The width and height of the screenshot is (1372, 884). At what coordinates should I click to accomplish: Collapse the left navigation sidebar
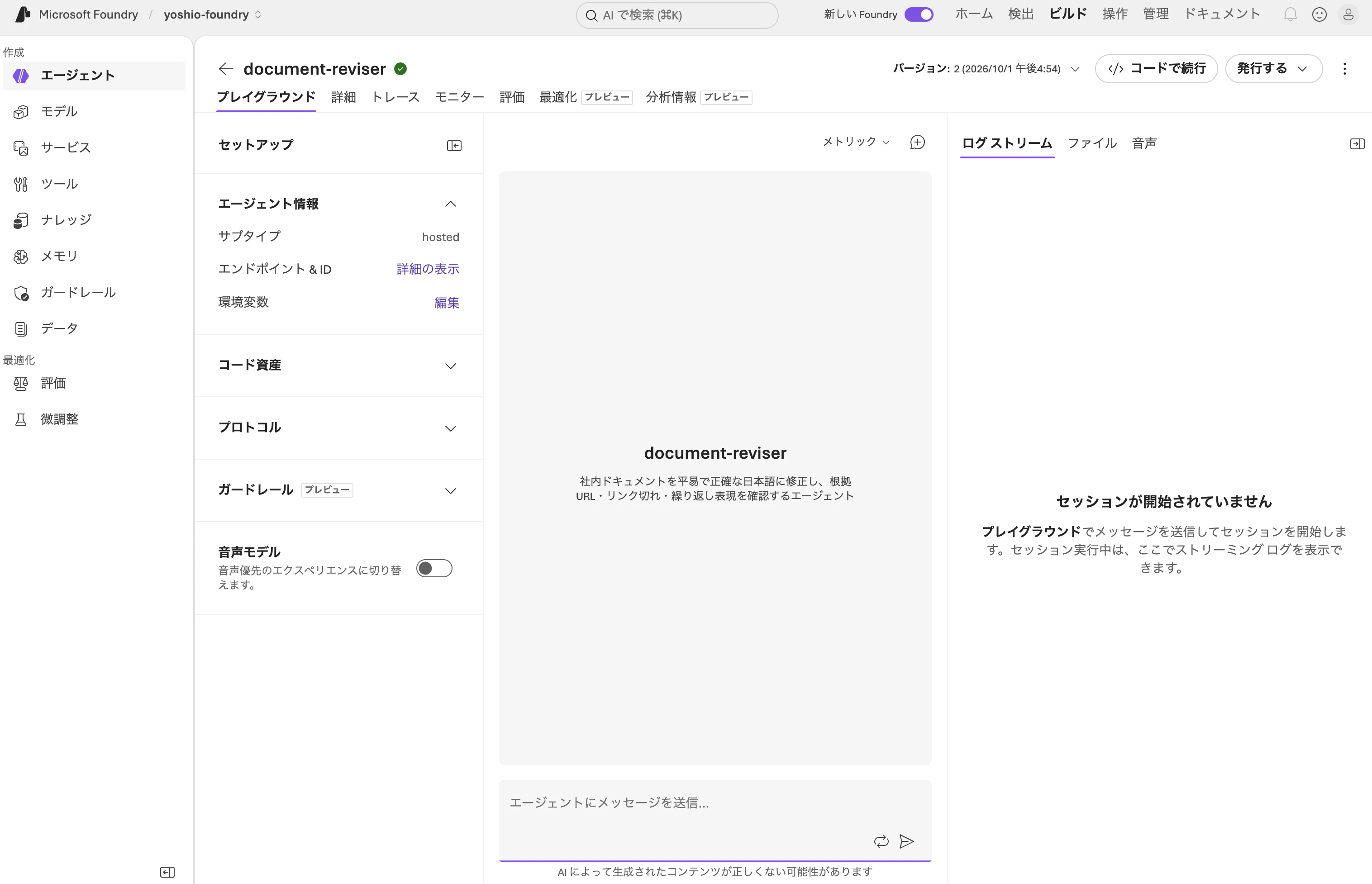click(x=167, y=872)
